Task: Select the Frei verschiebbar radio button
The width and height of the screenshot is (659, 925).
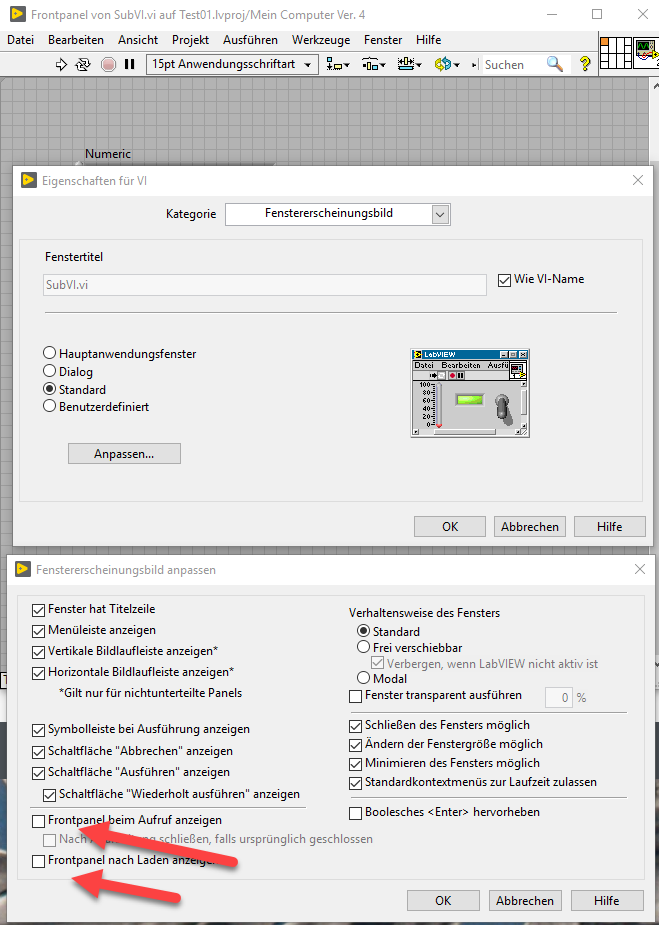Action: pyautogui.click(x=364, y=647)
